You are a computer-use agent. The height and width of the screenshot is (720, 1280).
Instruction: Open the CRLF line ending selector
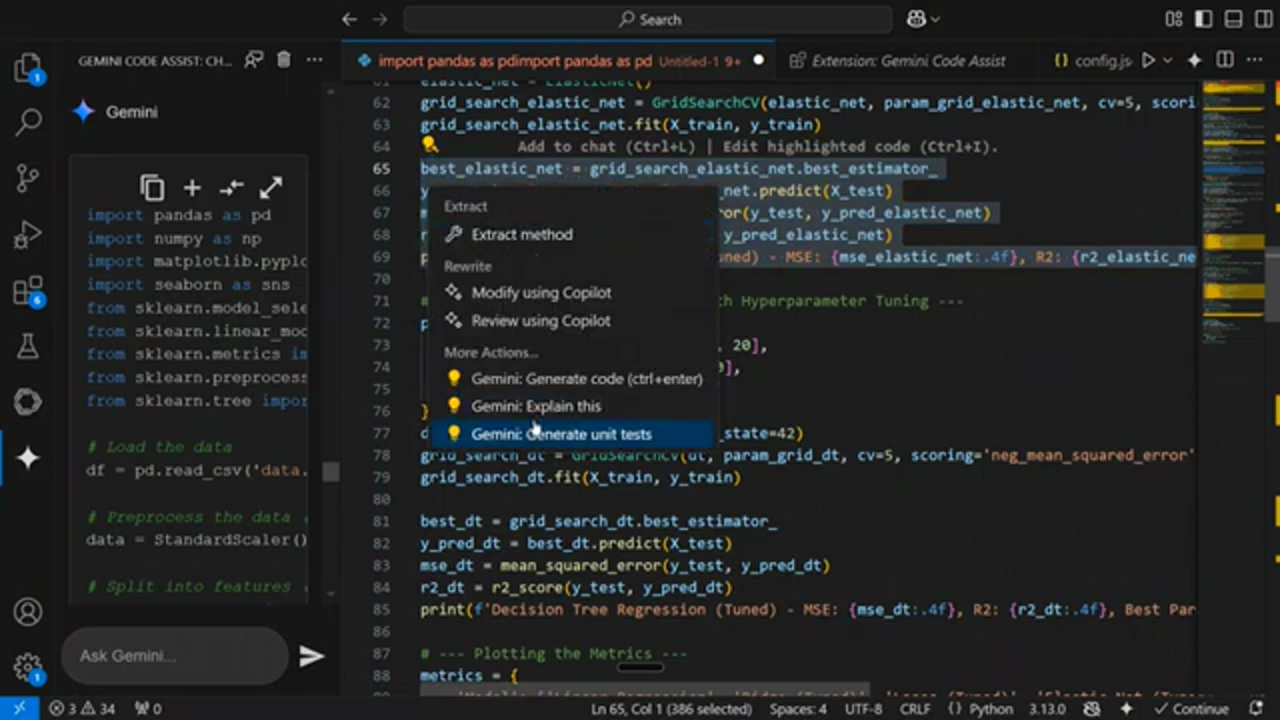pos(914,708)
